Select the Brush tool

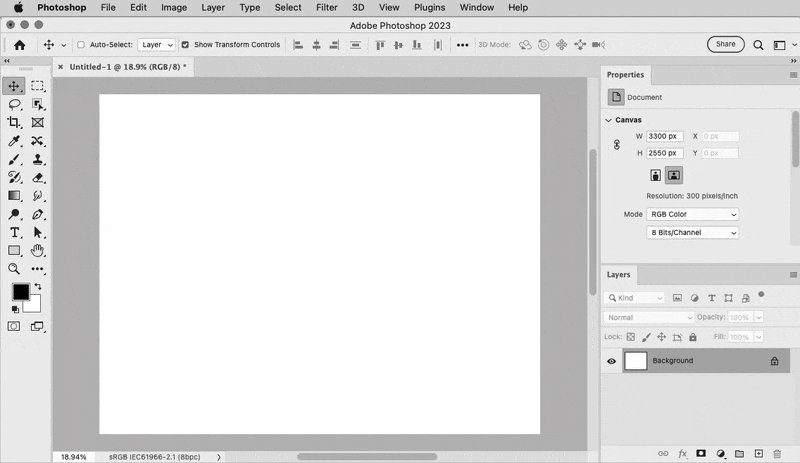point(14,159)
